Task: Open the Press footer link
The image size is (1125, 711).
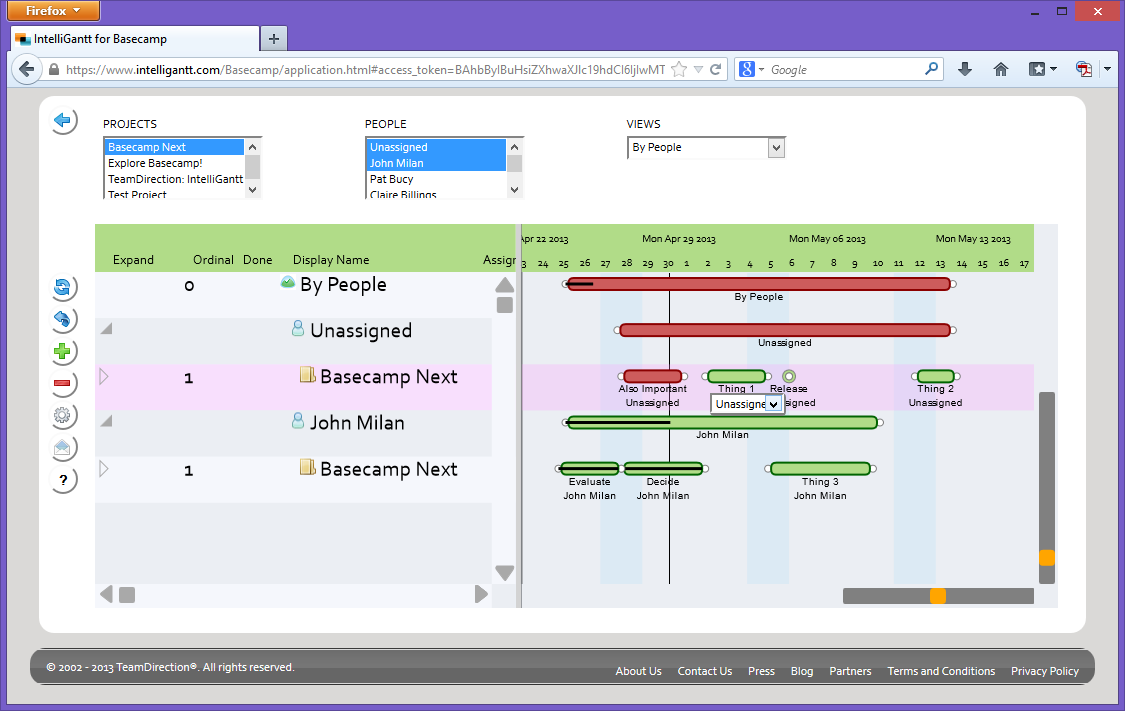Action: click(761, 671)
